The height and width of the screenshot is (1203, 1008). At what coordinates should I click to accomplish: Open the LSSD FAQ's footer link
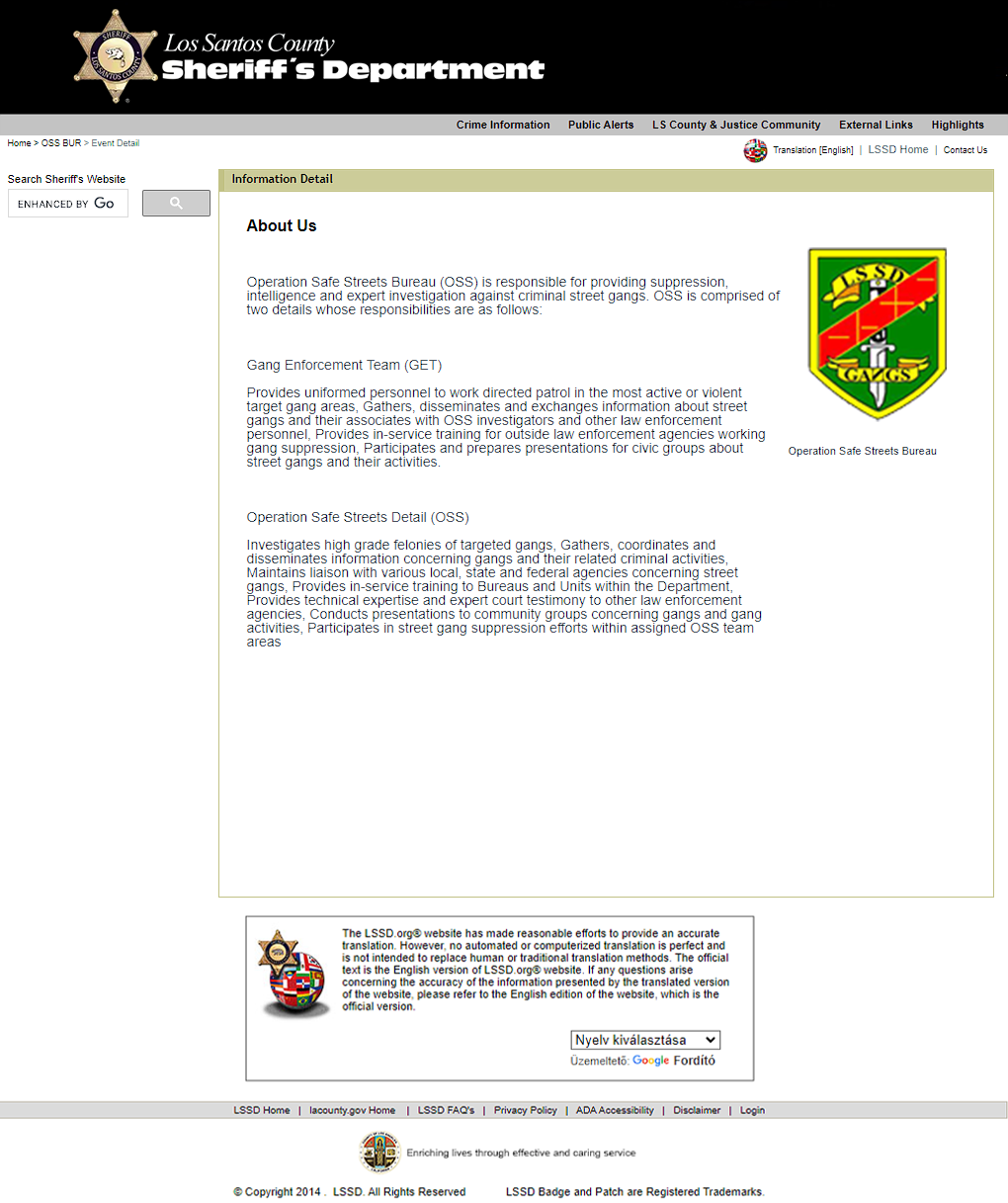446,1110
